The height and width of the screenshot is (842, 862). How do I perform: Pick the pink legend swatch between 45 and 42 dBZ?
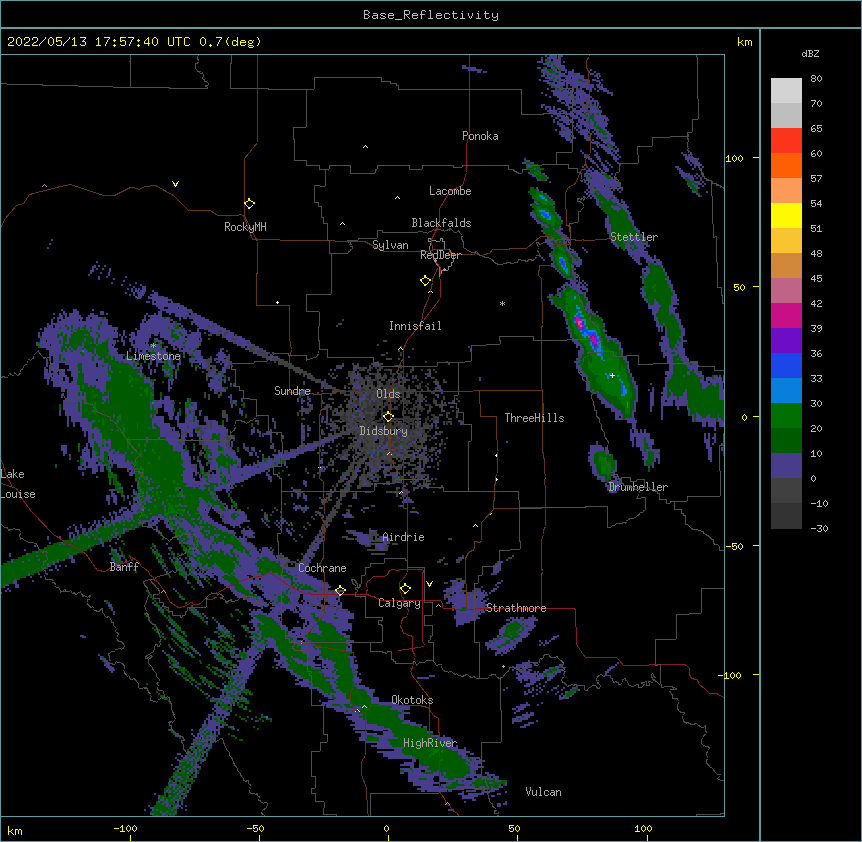(x=786, y=290)
